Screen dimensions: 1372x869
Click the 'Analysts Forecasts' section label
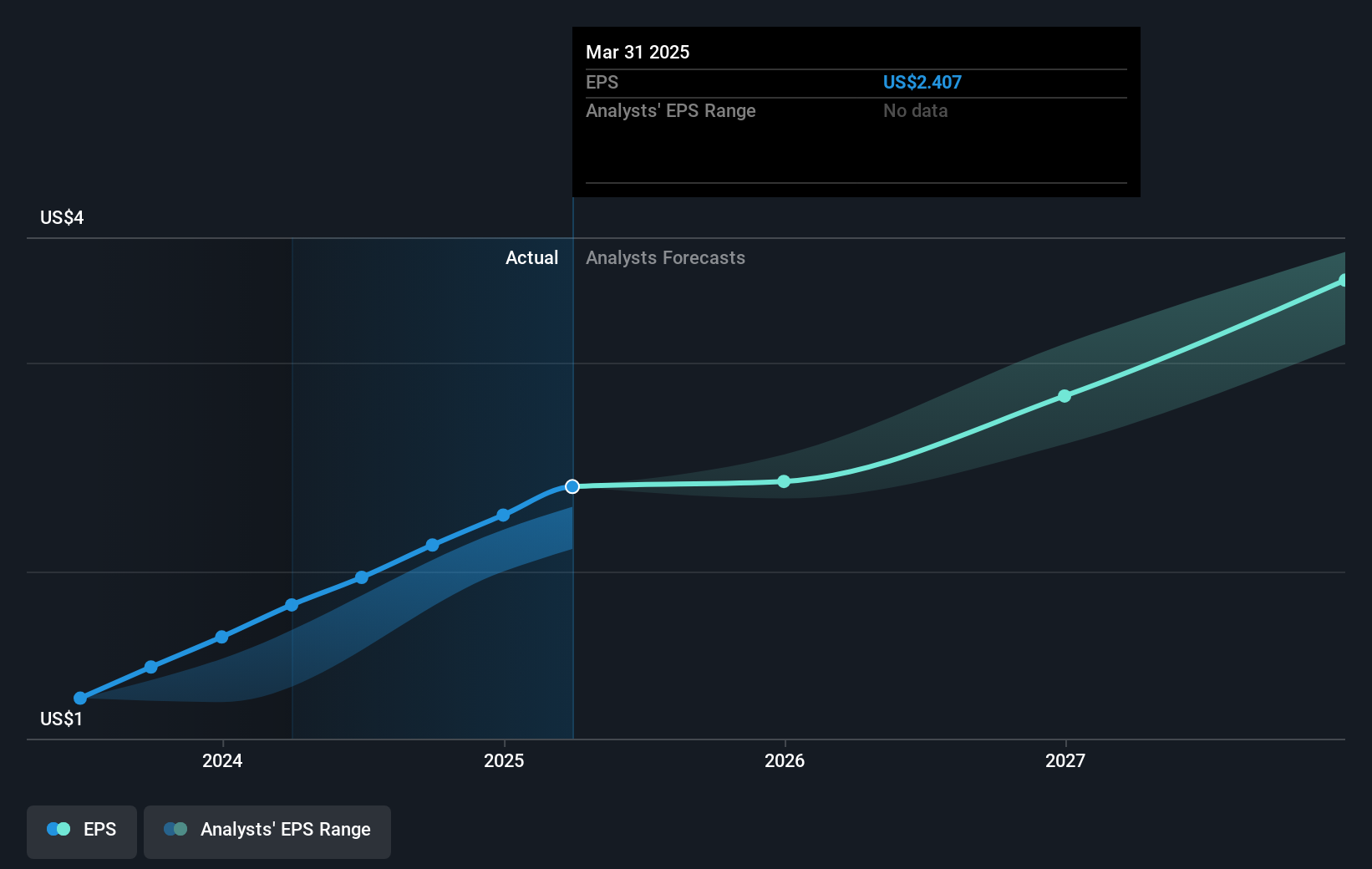click(x=665, y=258)
